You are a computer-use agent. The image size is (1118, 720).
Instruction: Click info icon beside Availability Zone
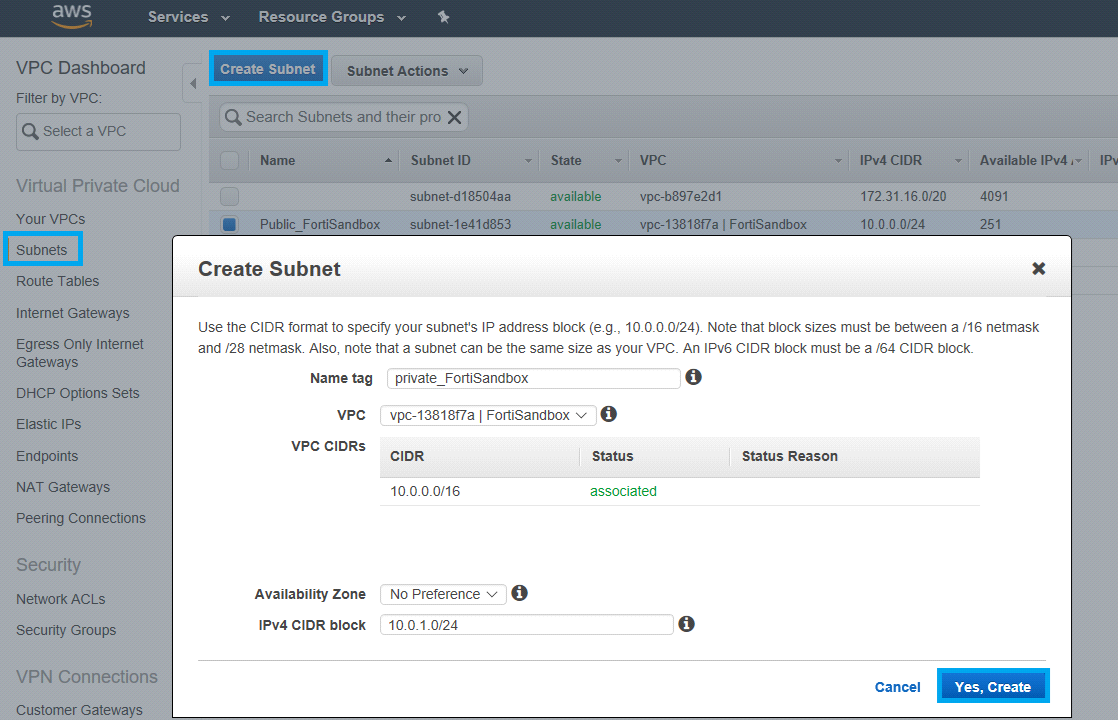point(519,593)
